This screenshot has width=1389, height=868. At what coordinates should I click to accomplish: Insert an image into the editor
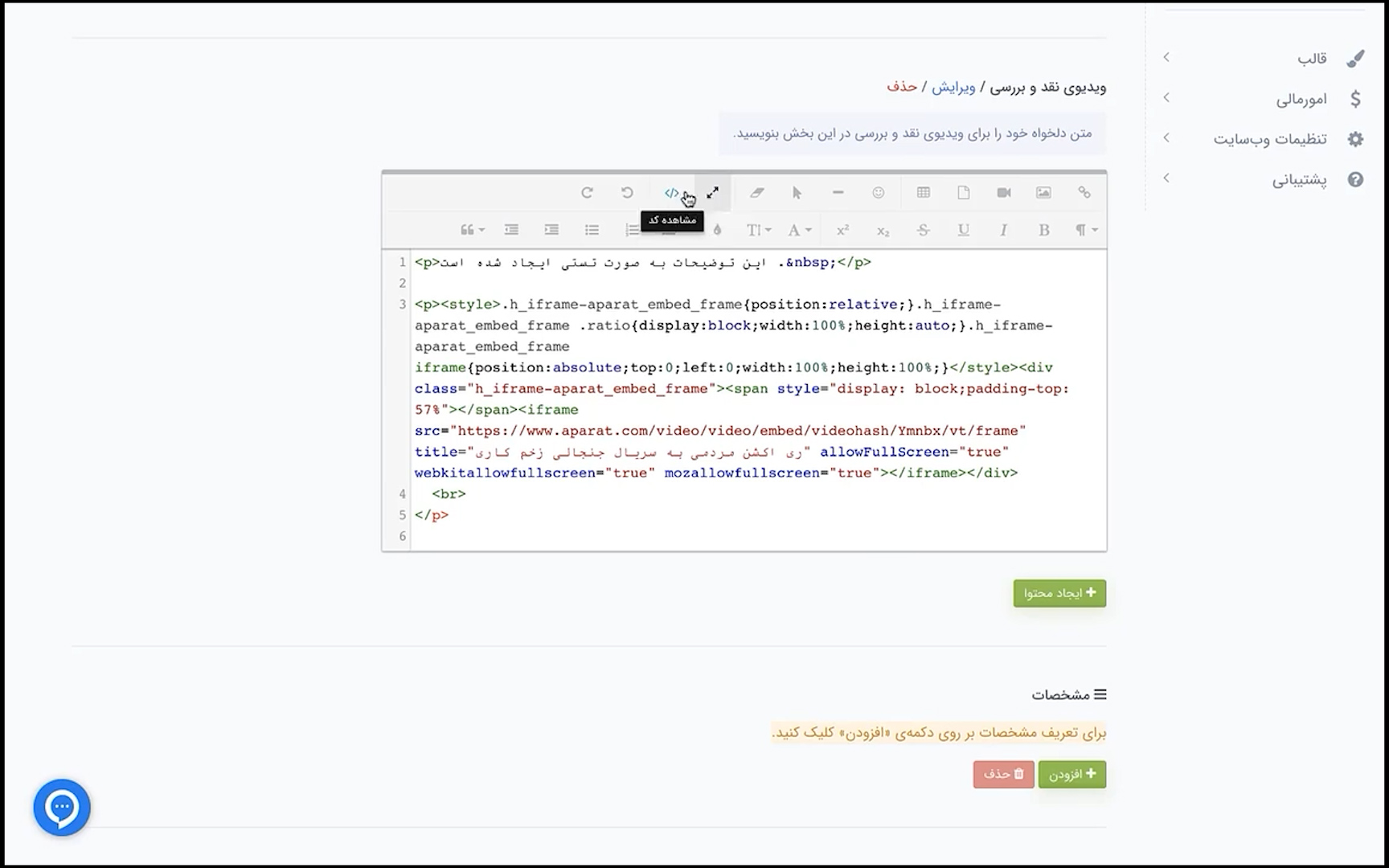(x=1043, y=193)
